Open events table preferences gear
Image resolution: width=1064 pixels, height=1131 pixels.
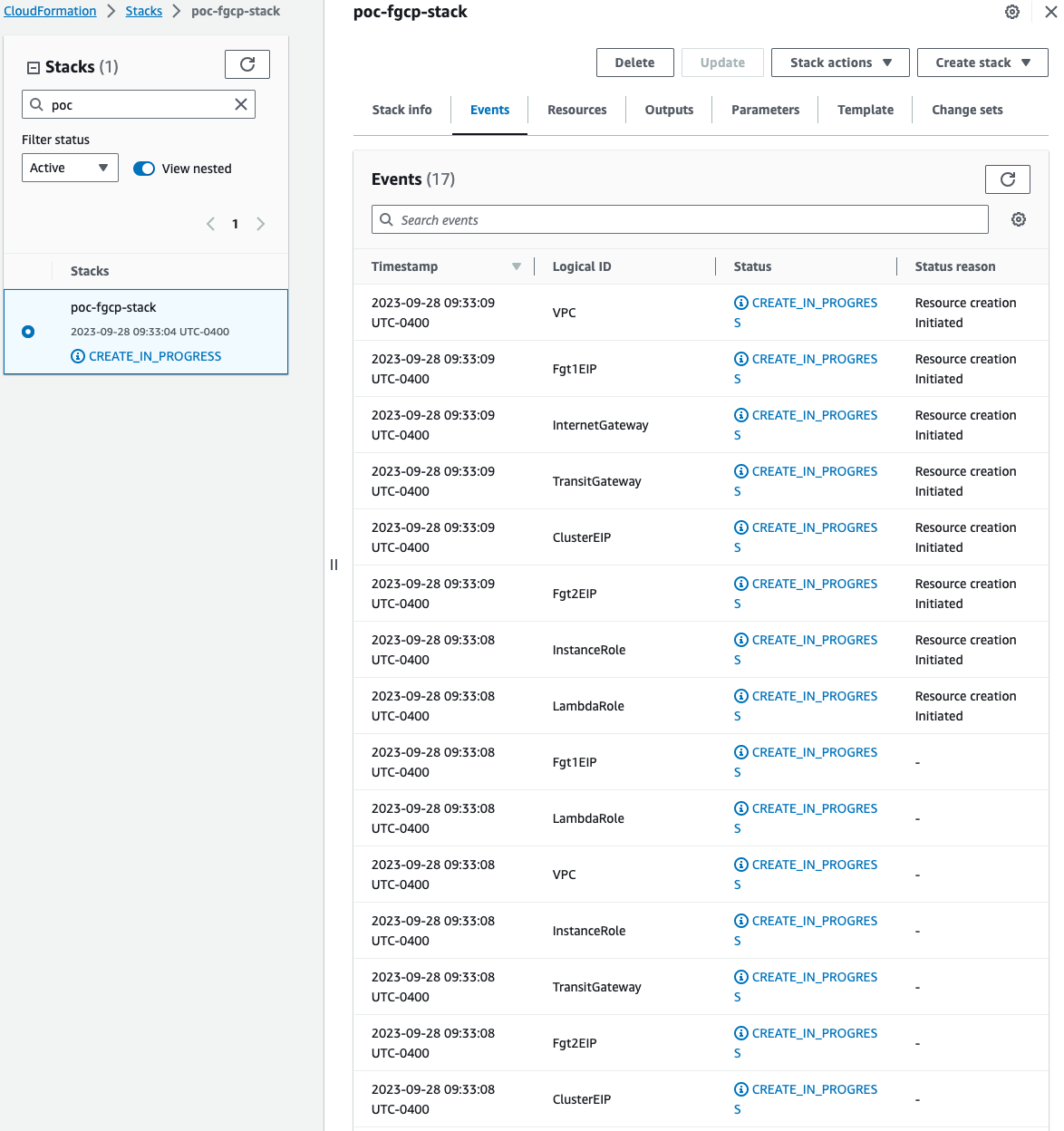tap(1019, 219)
